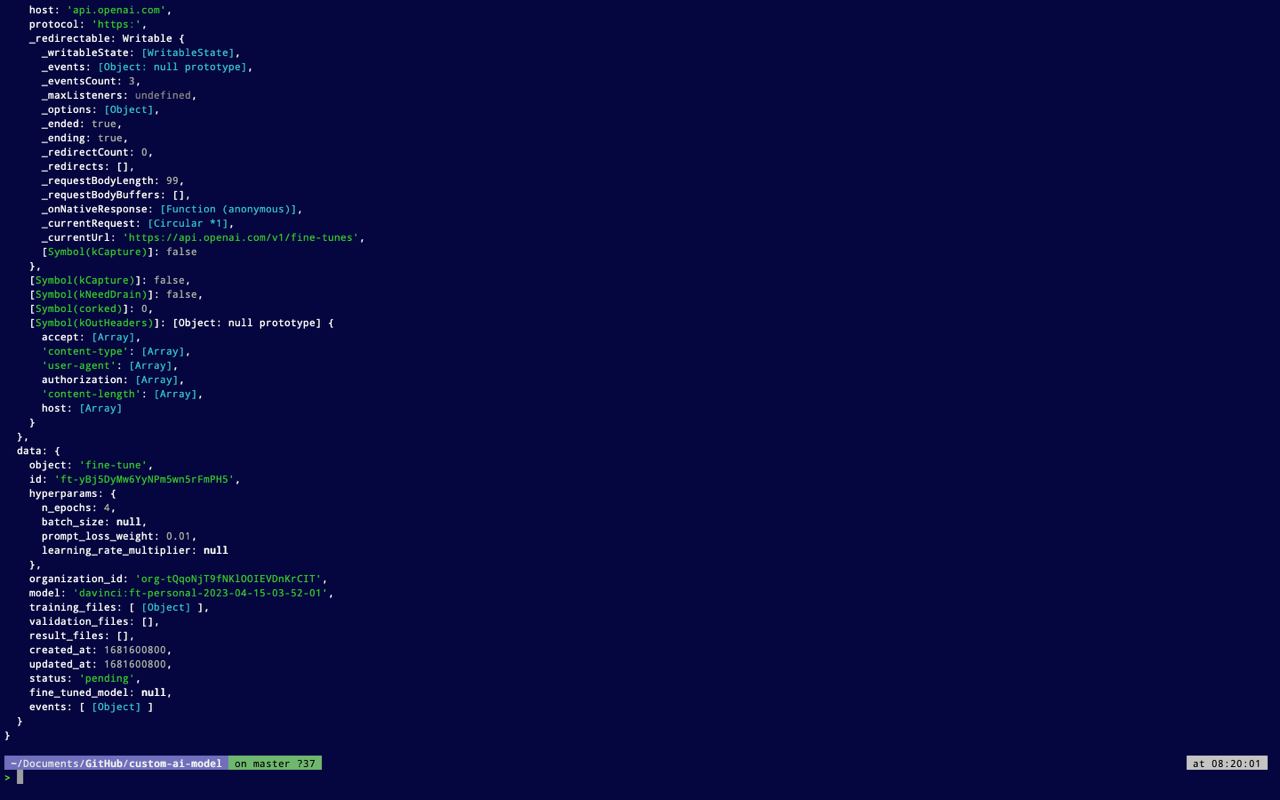Click the model 'davinci:ft-personal-2023-04-15-03-52-01'
The height and width of the screenshot is (800, 1280).
click(200, 593)
